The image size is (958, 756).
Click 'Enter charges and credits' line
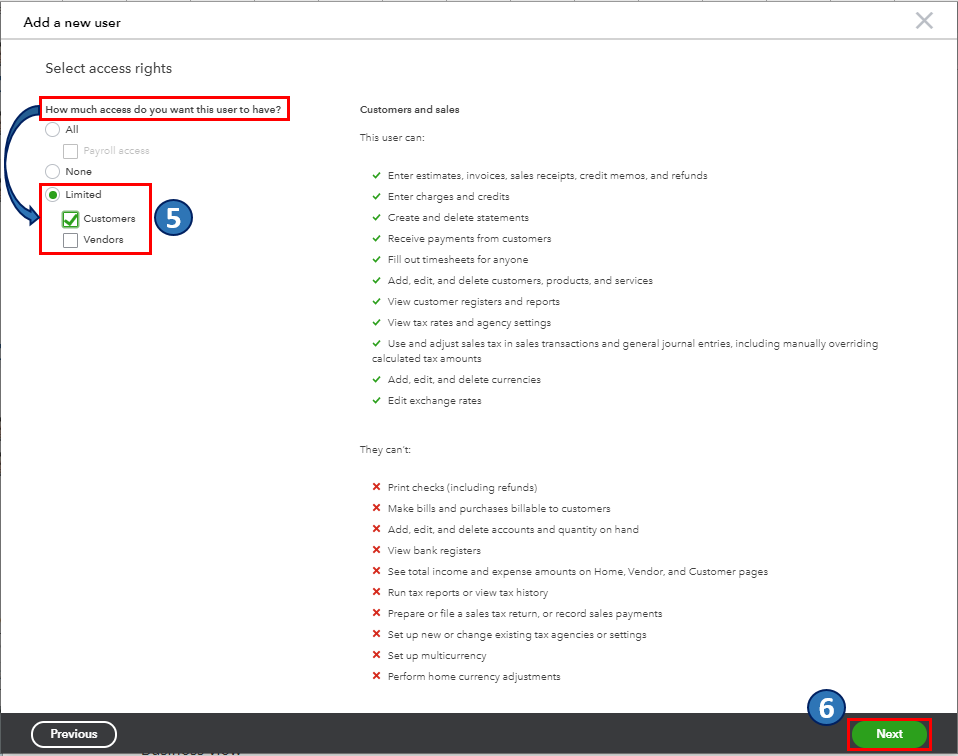(448, 197)
